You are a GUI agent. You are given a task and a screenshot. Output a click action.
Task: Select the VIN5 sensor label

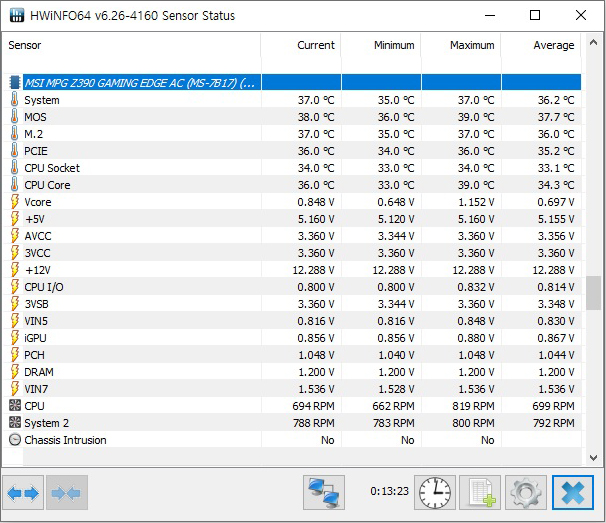click(36, 321)
